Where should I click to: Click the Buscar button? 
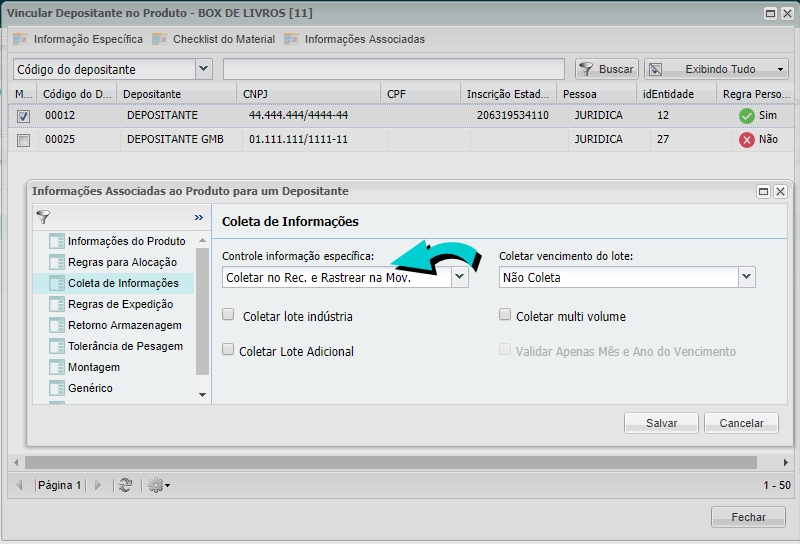607,69
